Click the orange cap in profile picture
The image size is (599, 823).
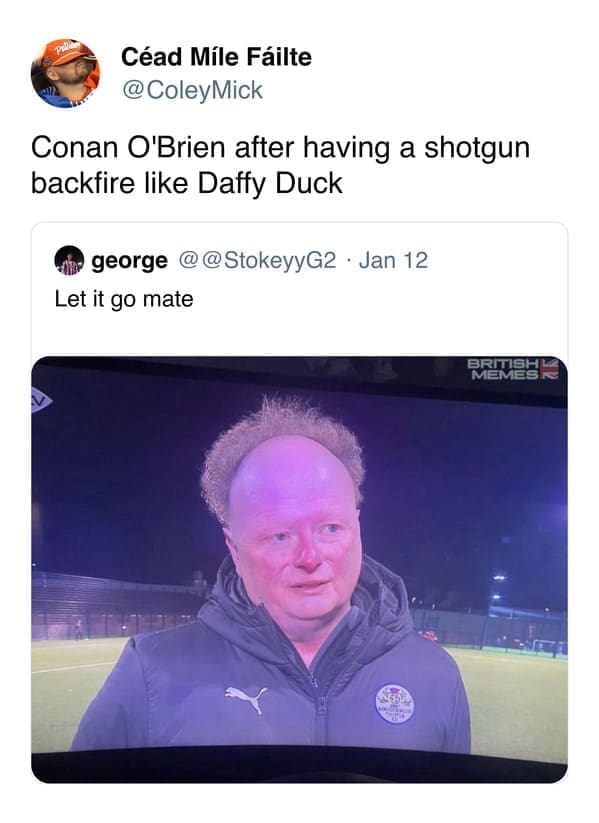(66, 51)
